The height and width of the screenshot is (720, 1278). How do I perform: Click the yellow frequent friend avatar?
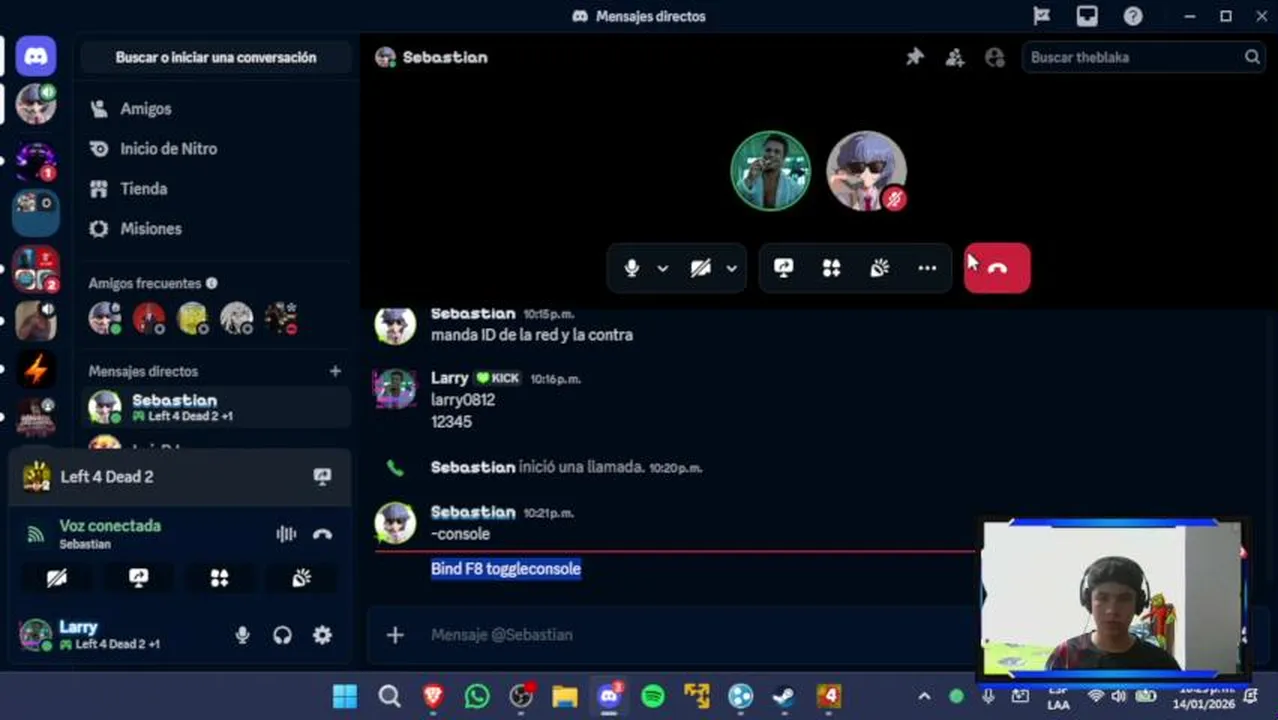pyautogui.click(x=192, y=318)
